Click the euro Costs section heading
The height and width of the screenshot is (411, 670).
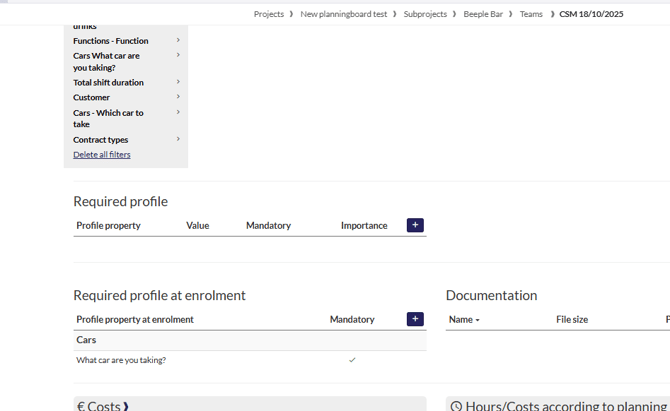tap(101, 405)
